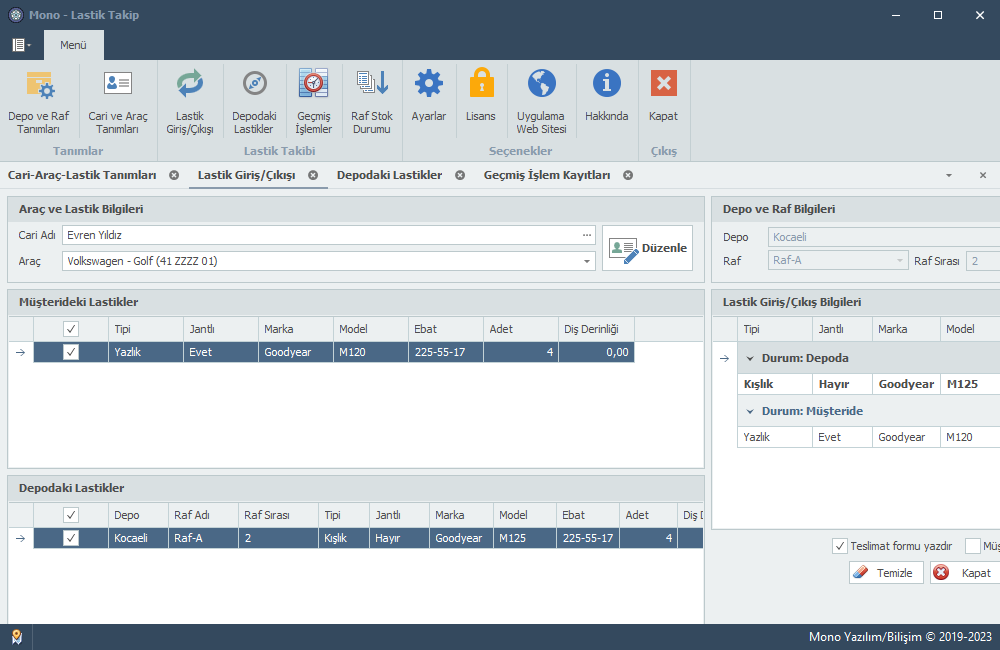Click the Düzenle button

(648, 248)
